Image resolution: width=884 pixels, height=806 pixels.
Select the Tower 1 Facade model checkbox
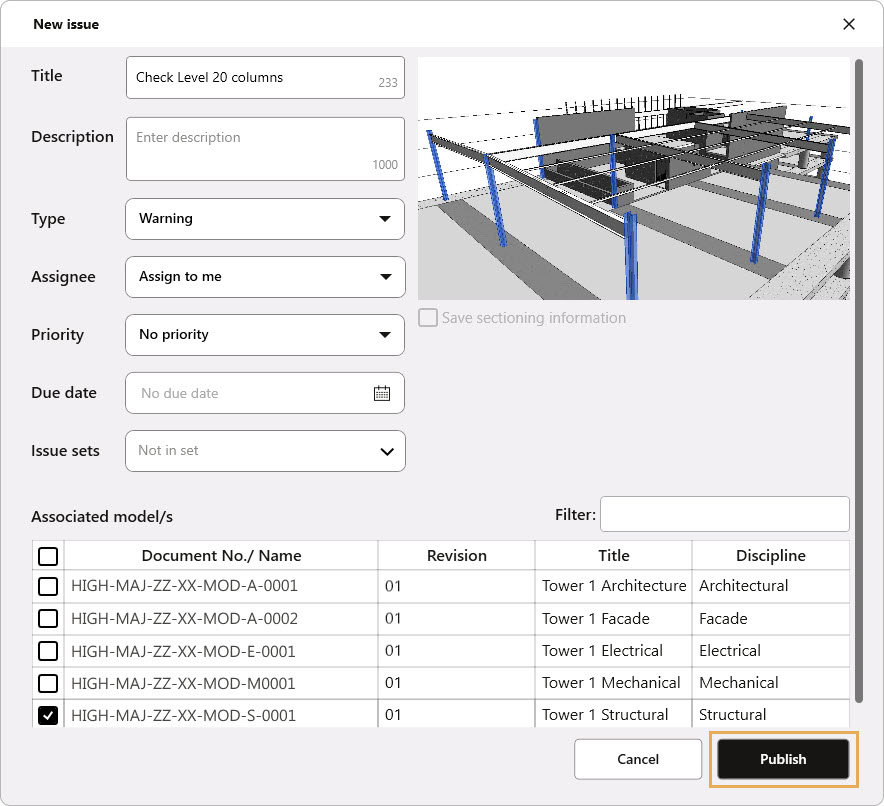(x=48, y=619)
